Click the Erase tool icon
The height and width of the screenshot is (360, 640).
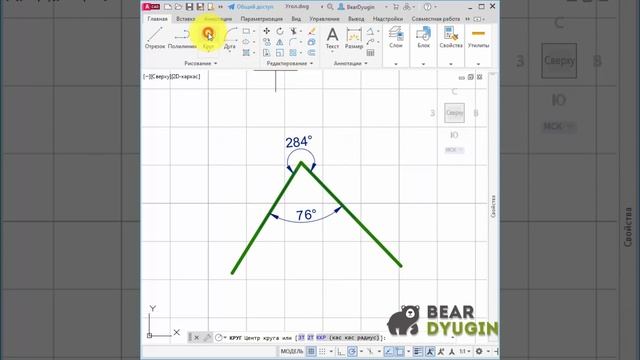pos(312,31)
